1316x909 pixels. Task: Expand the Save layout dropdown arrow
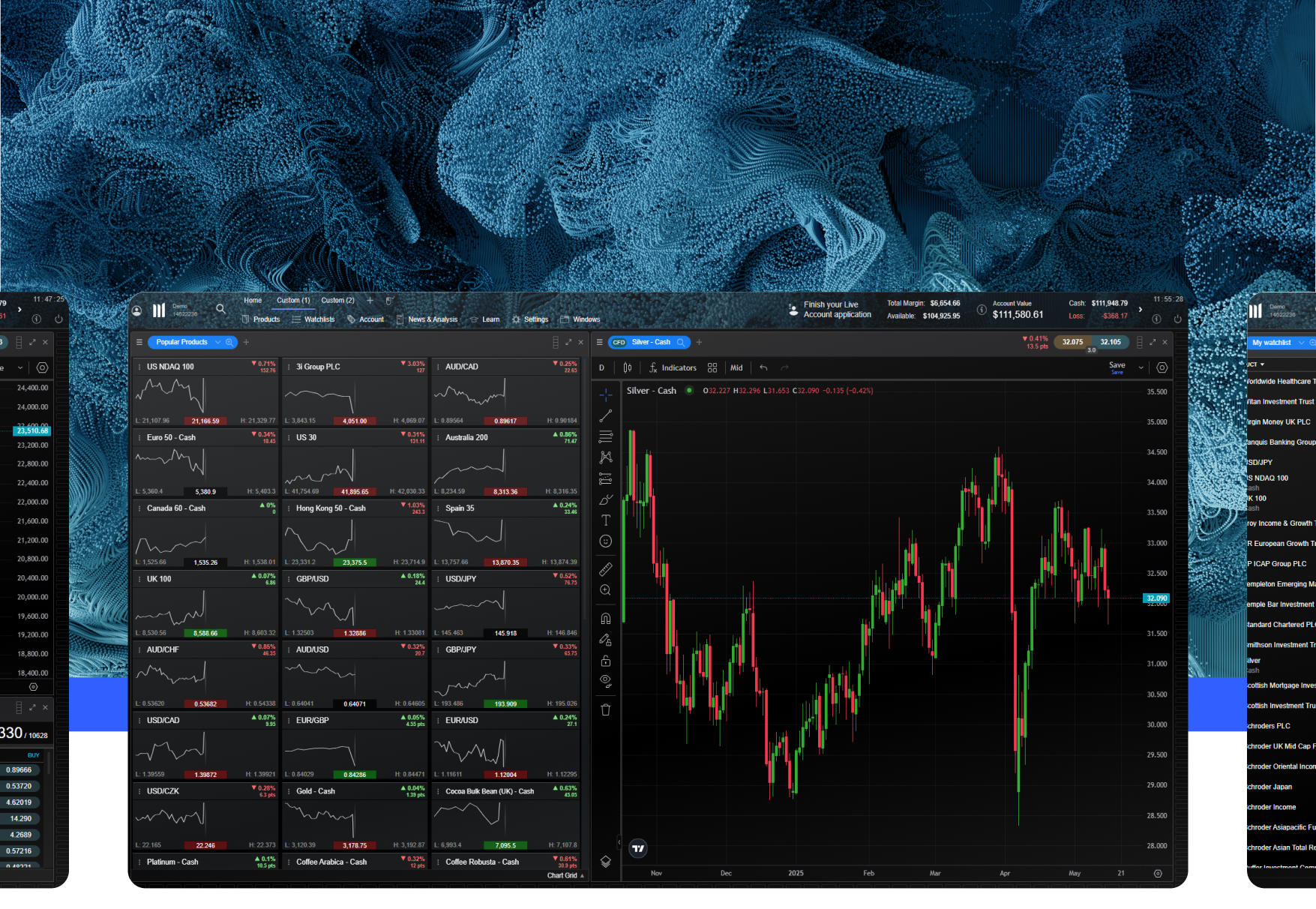point(1141,367)
